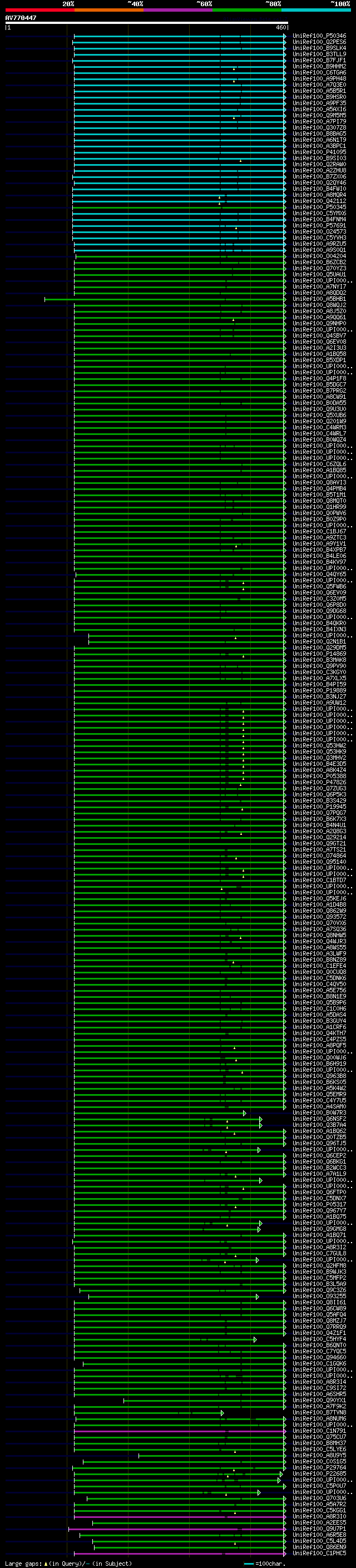Screen dimensions: 356x1568
Task: Open hit UniRef100_P57691
Action: pos(319,225)
